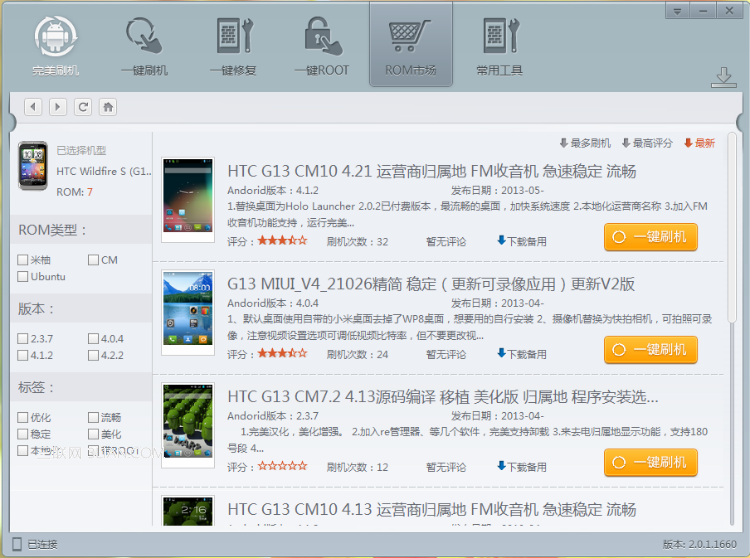Open the download manager arrow icon
Image resolution: width=750 pixels, height=558 pixels.
tap(723, 77)
